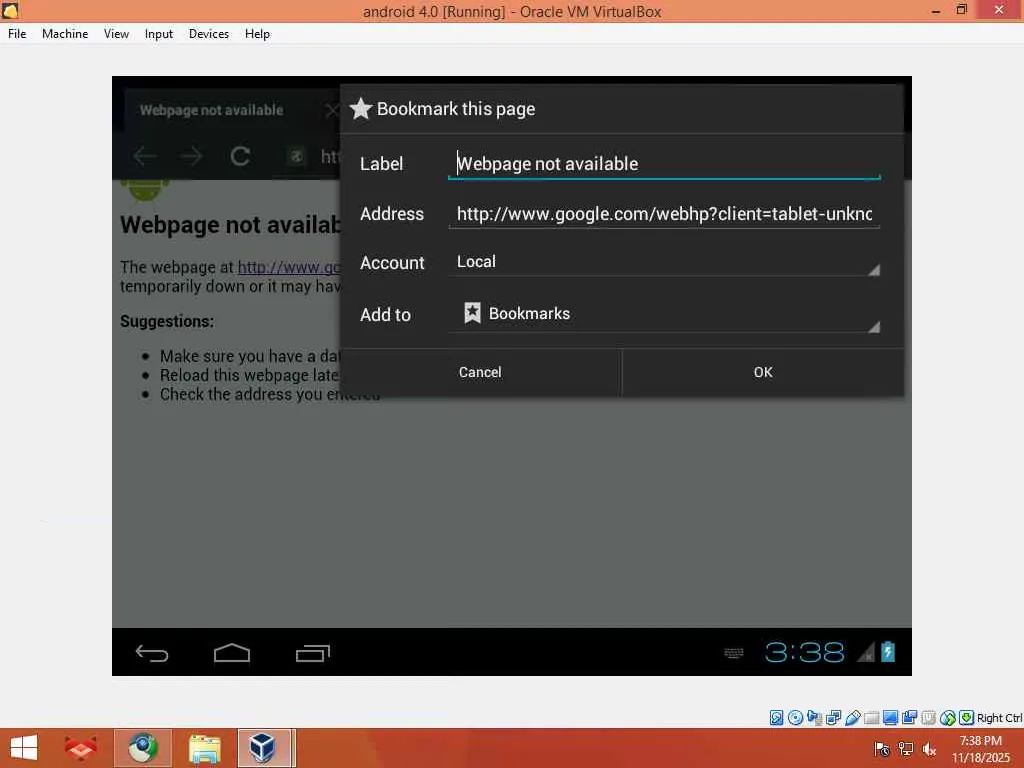
Task: Click the display status monitor icon
Action: [890, 718]
